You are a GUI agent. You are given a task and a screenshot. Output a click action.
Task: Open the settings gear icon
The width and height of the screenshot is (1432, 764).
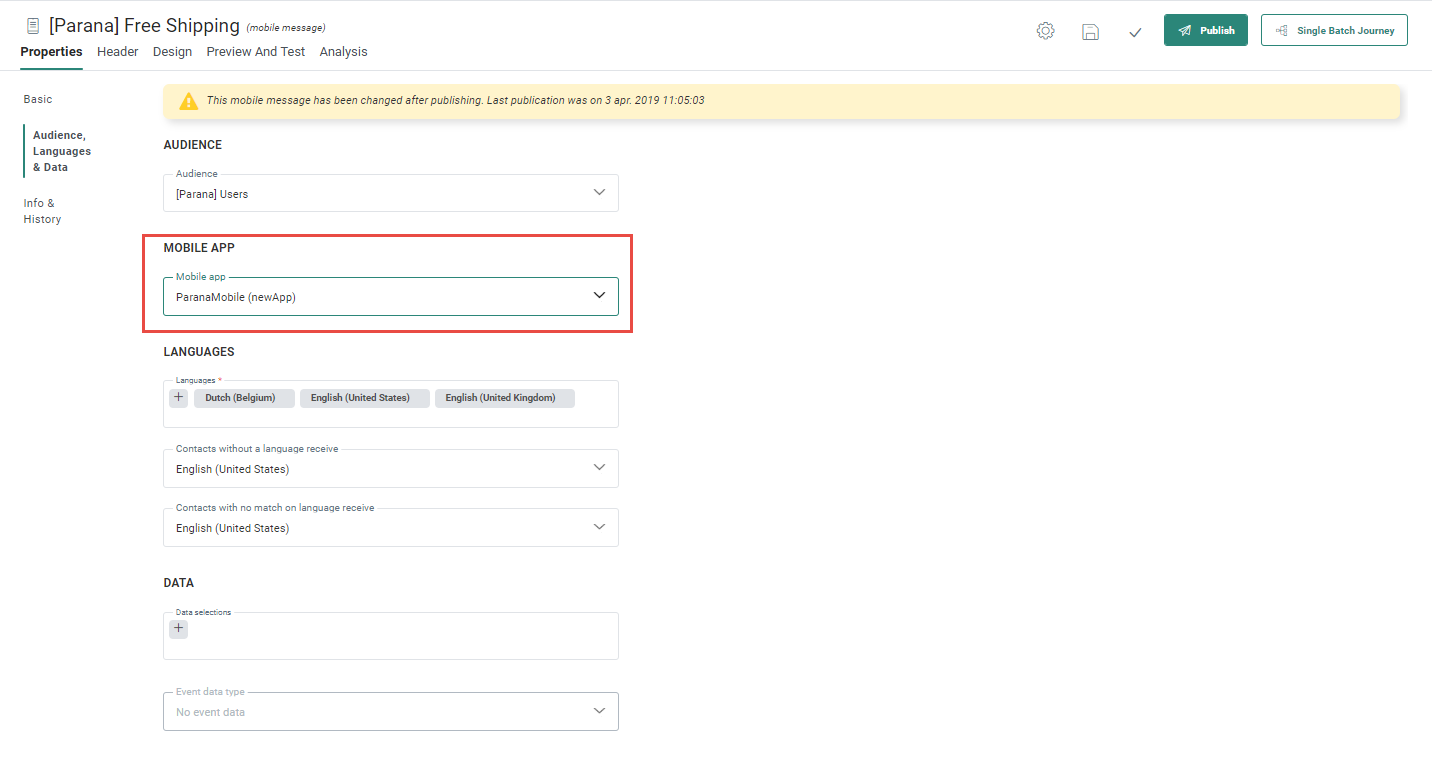pos(1045,31)
